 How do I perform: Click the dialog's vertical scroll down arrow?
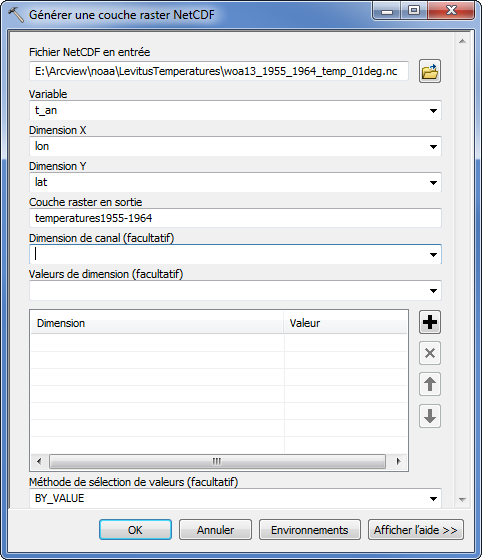pos(462,500)
